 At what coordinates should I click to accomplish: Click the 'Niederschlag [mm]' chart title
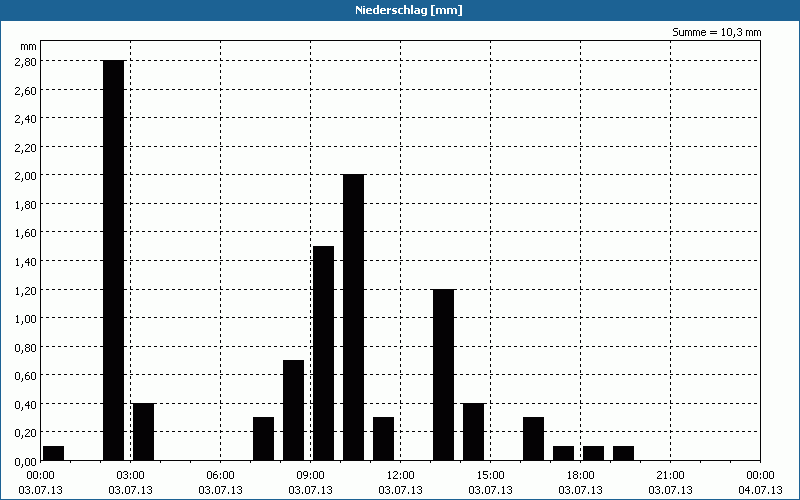409,10
